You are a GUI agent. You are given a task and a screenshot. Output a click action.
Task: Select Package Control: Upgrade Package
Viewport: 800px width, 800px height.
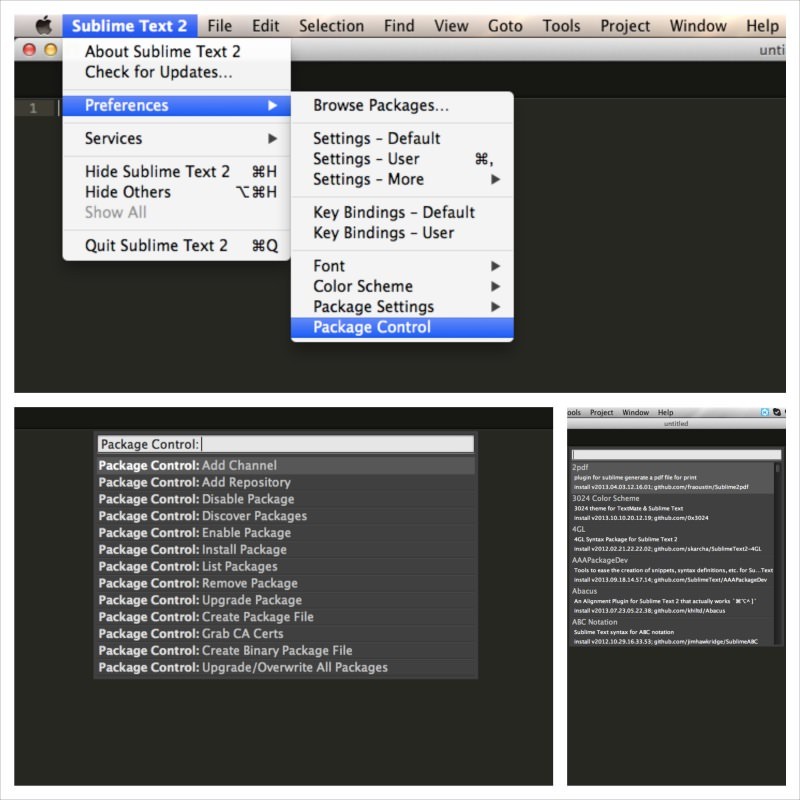pyautogui.click(x=286, y=600)
